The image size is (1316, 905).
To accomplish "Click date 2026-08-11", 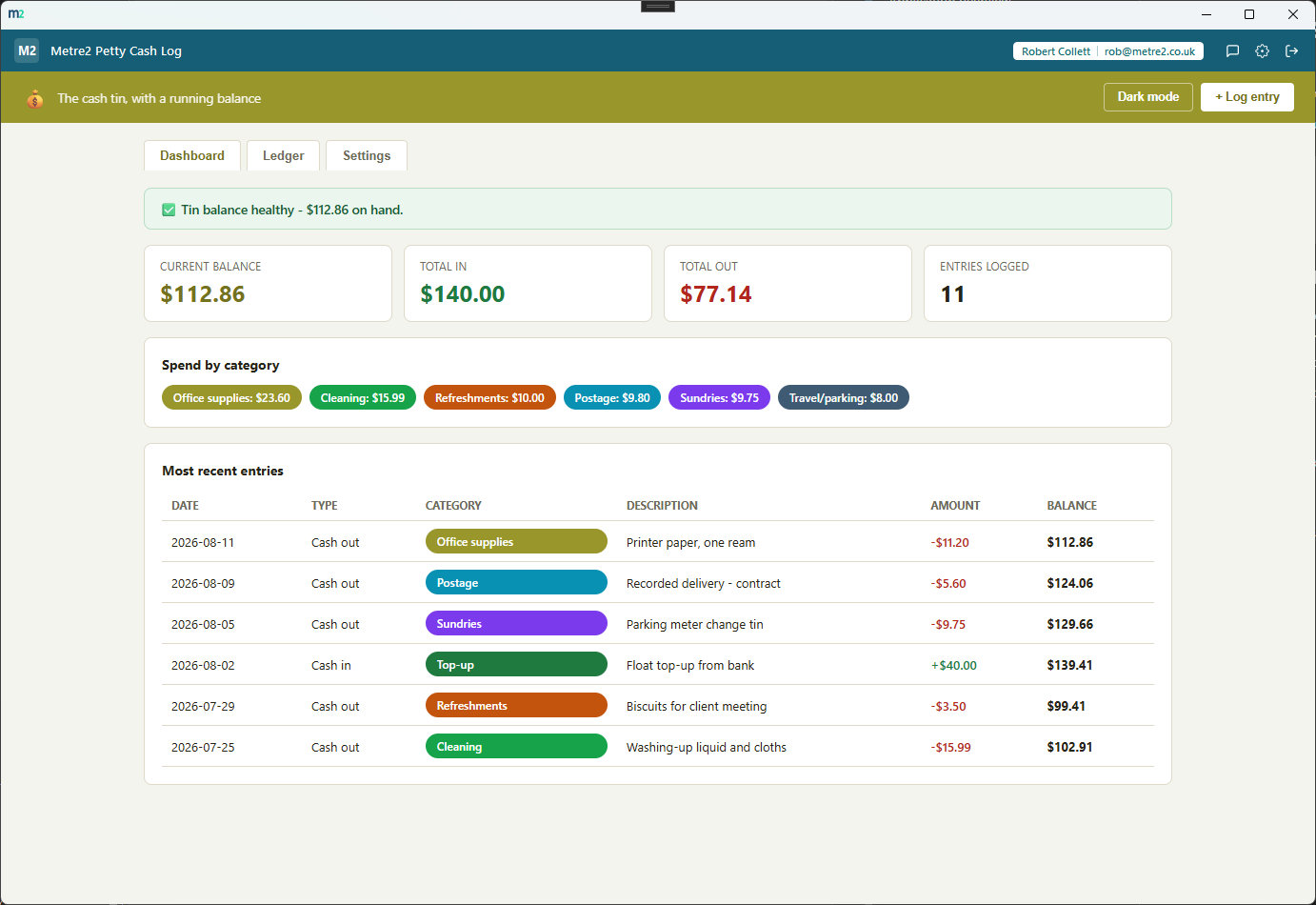I will [203, 542].
